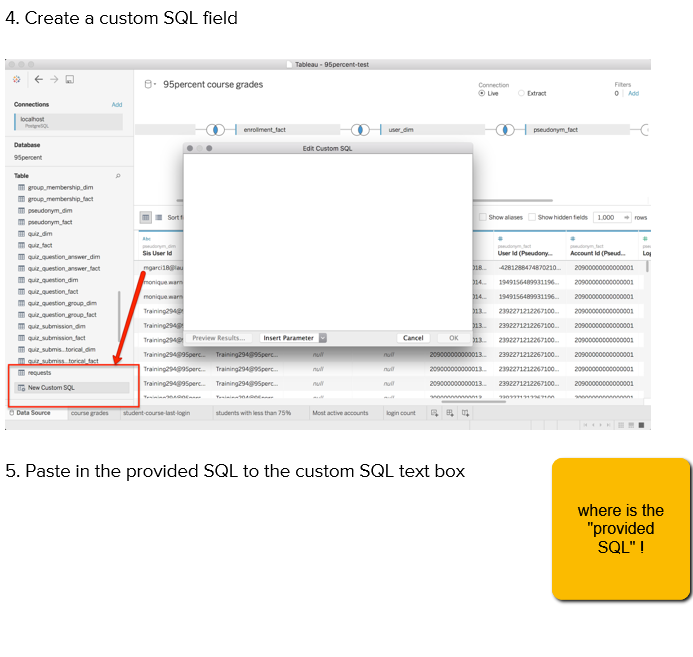The image size is (693, 657).
Task: Click the New Dashboard icon
Action: 450,413
